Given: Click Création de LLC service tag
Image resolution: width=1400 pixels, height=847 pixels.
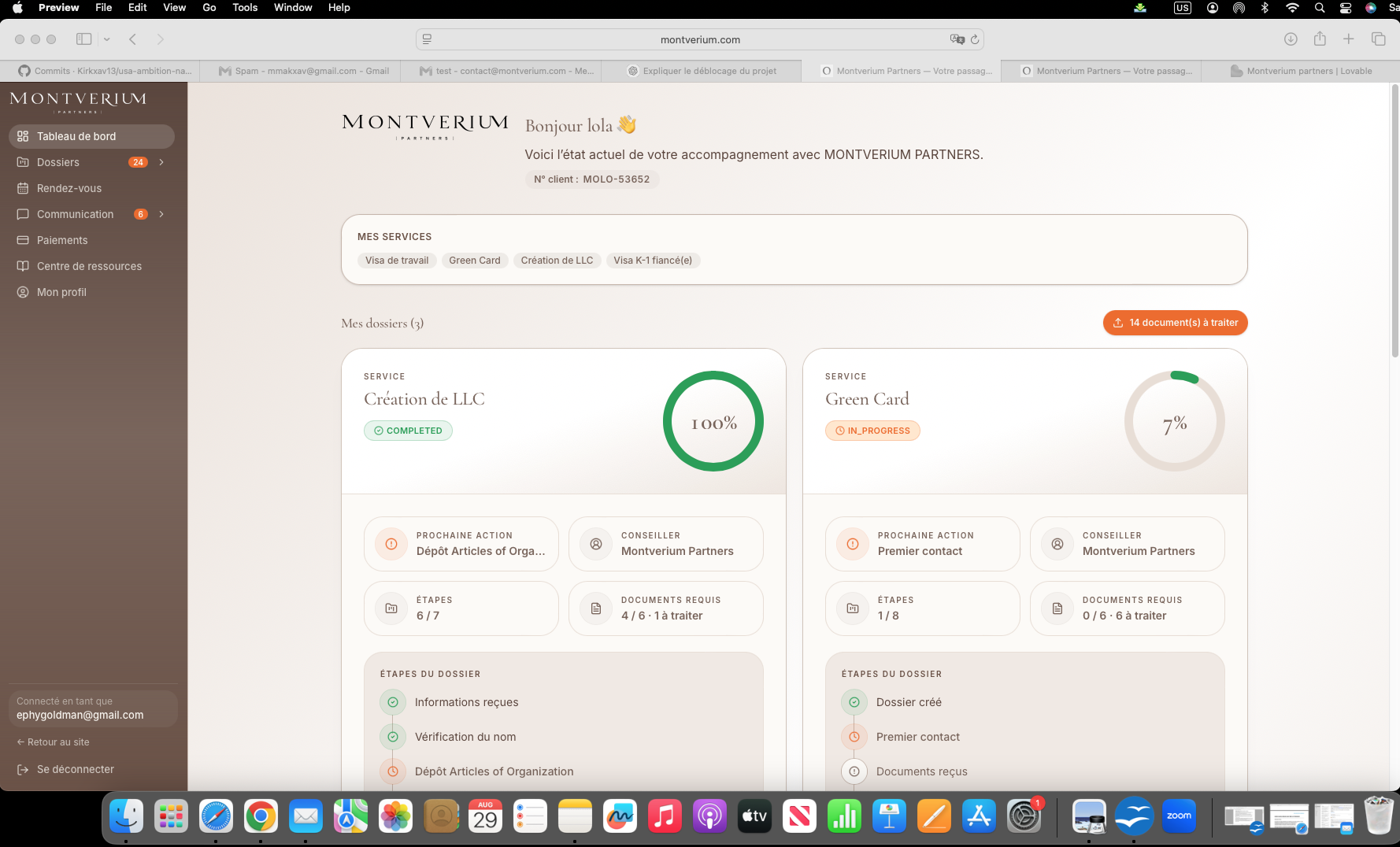Looking at the screenshot, I should pos(557,261).
